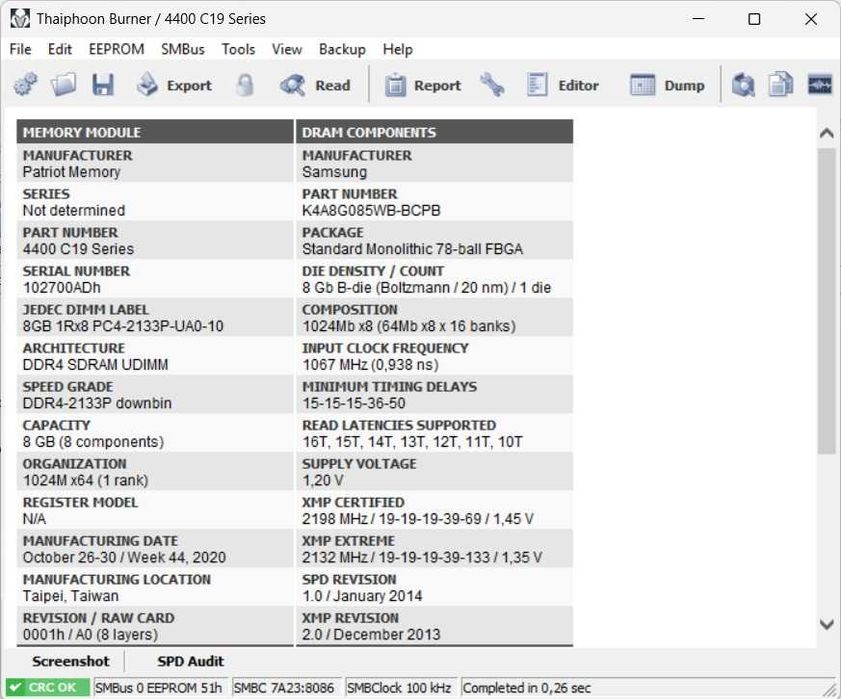Screen dimensions: 841x699
Task: Open the Tools menu
Action: 238,49
